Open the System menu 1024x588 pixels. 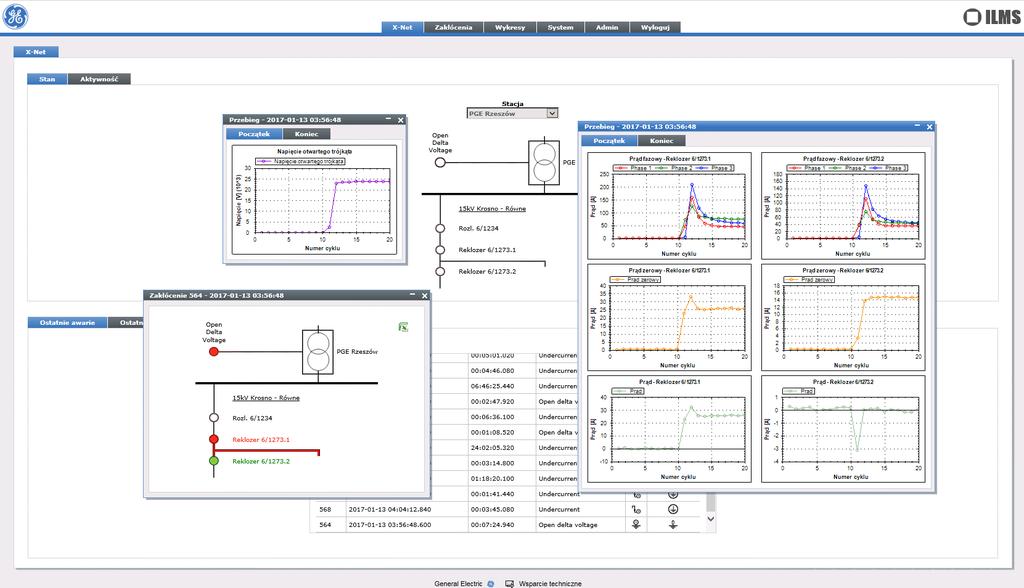pyautogui.click(x=560, y=27)
